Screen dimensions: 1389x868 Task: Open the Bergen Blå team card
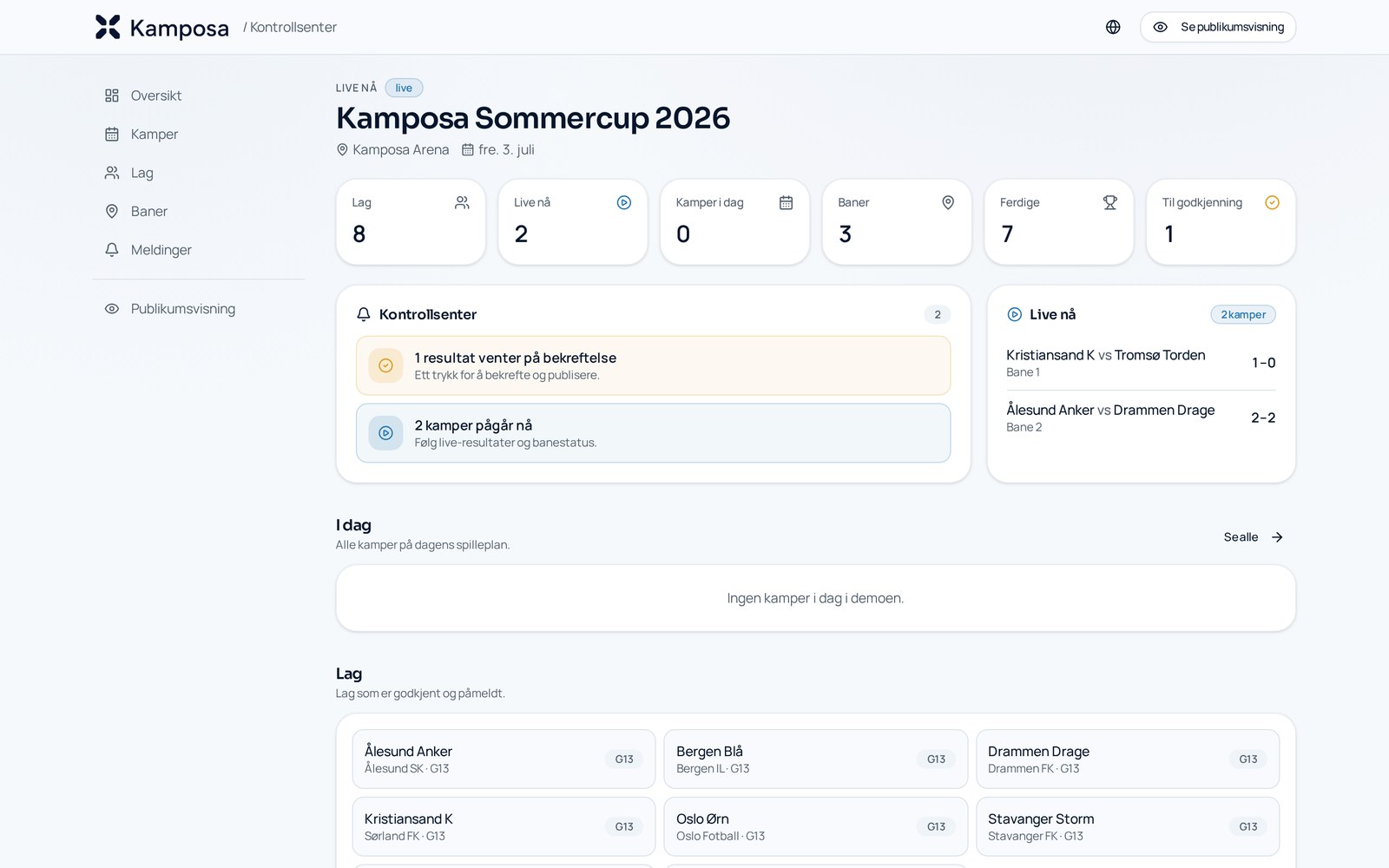816,759
